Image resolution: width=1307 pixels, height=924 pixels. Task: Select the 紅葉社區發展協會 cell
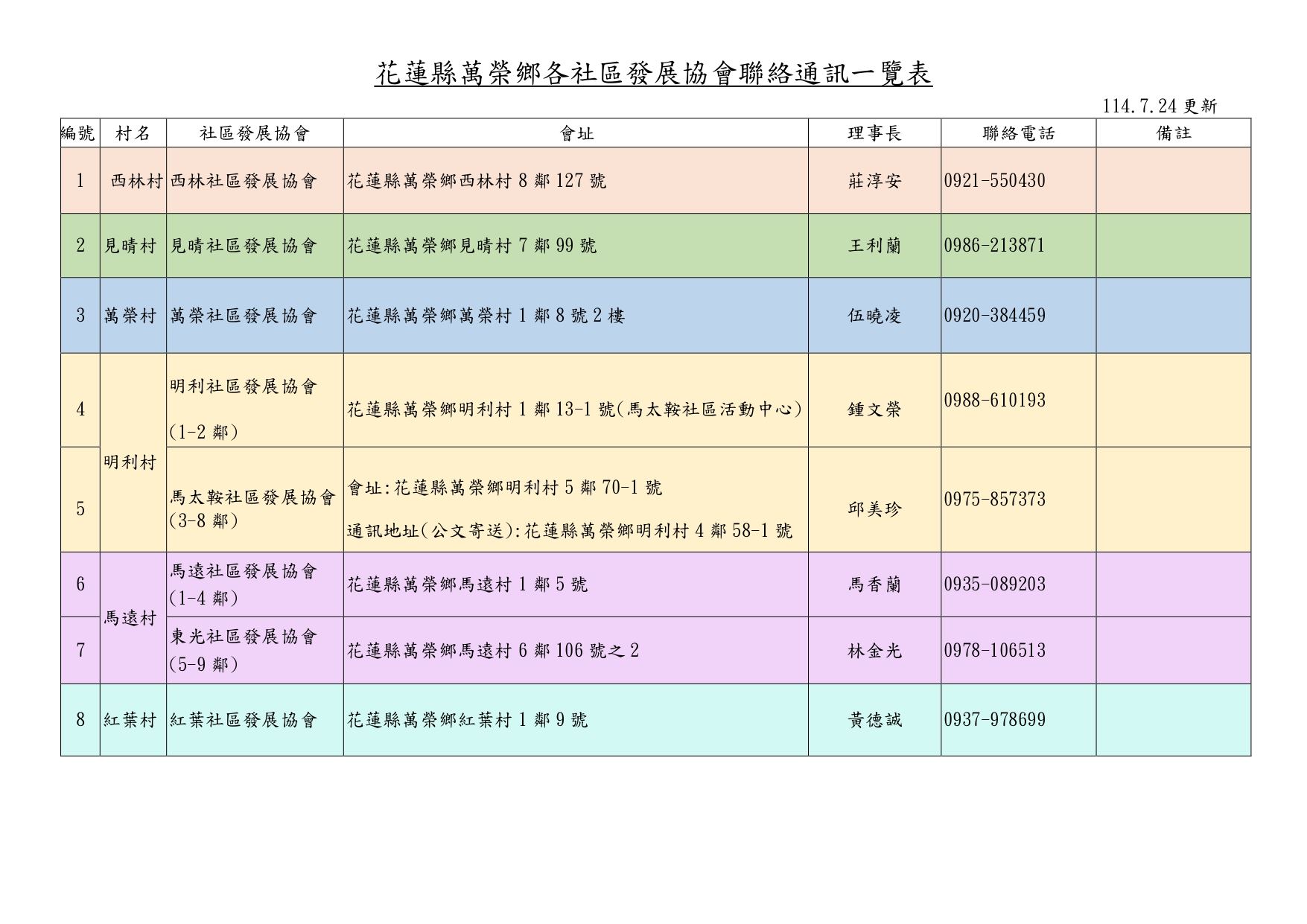244,720
